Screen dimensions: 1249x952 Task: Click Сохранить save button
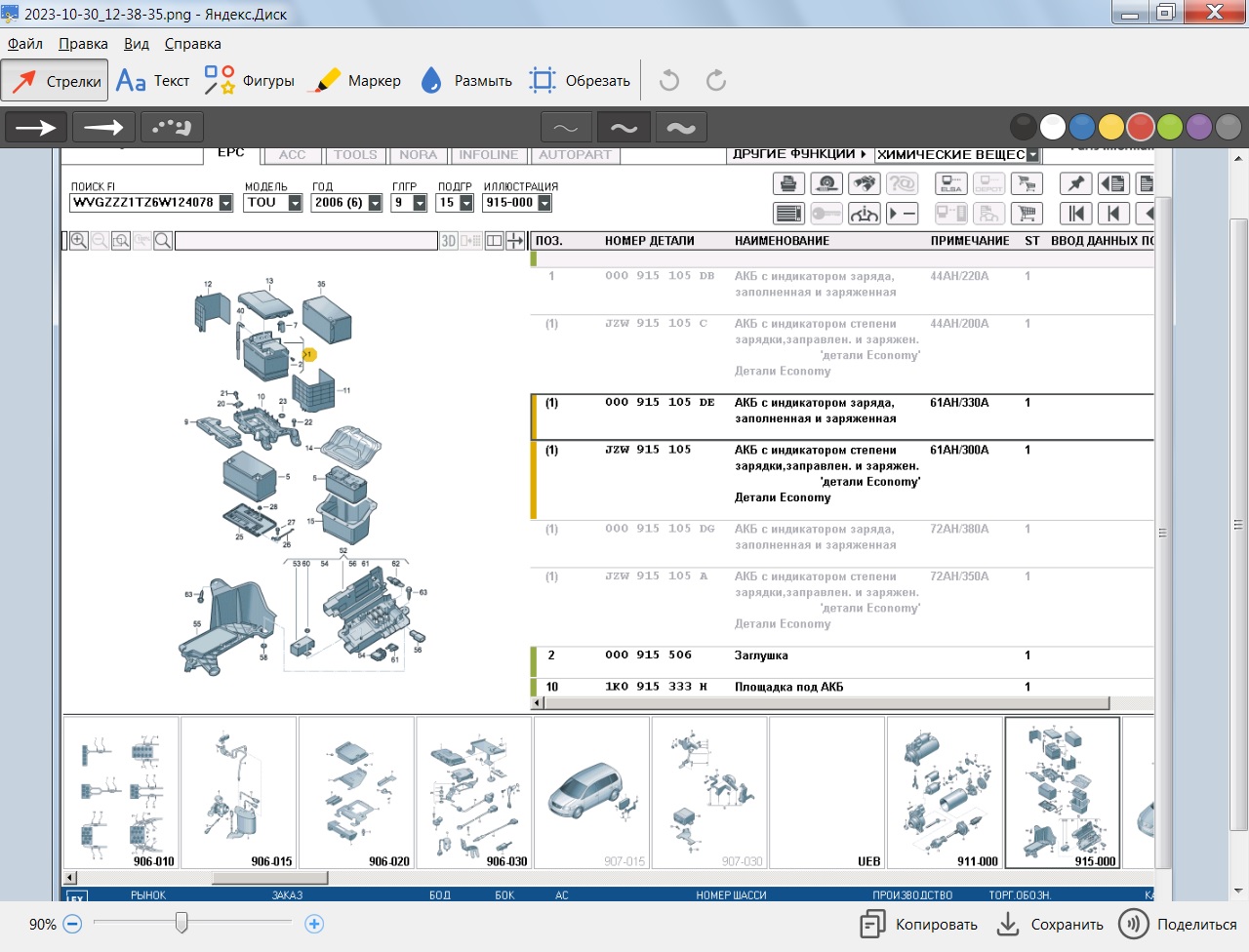1050,925
